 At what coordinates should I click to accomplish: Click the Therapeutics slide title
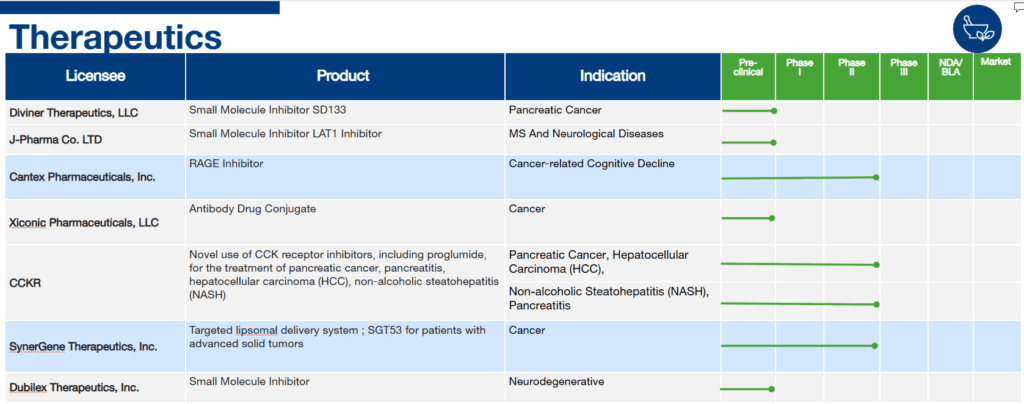(x=116, y=36)
